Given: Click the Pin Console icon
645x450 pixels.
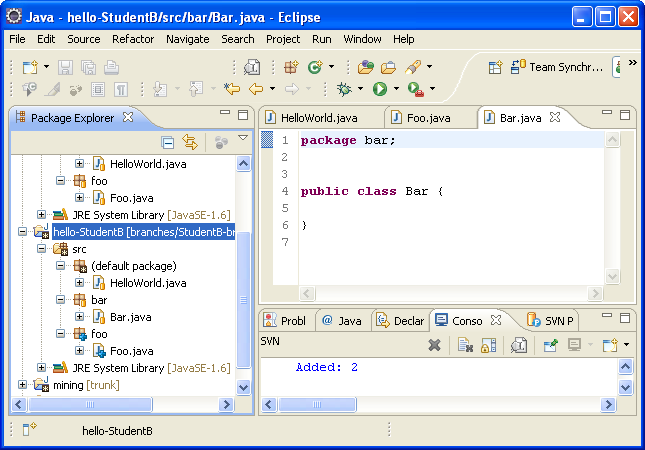Looking at the screenshot, I should click(550, 345).
